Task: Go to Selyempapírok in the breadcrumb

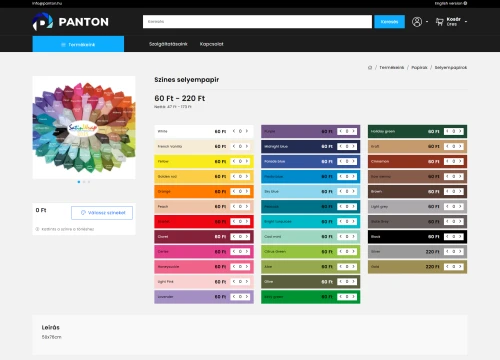Action: (x=451, y=67)
